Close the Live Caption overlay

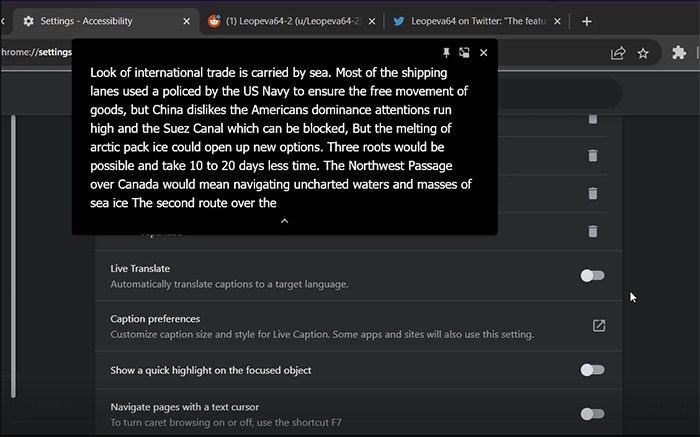(484, 52)
